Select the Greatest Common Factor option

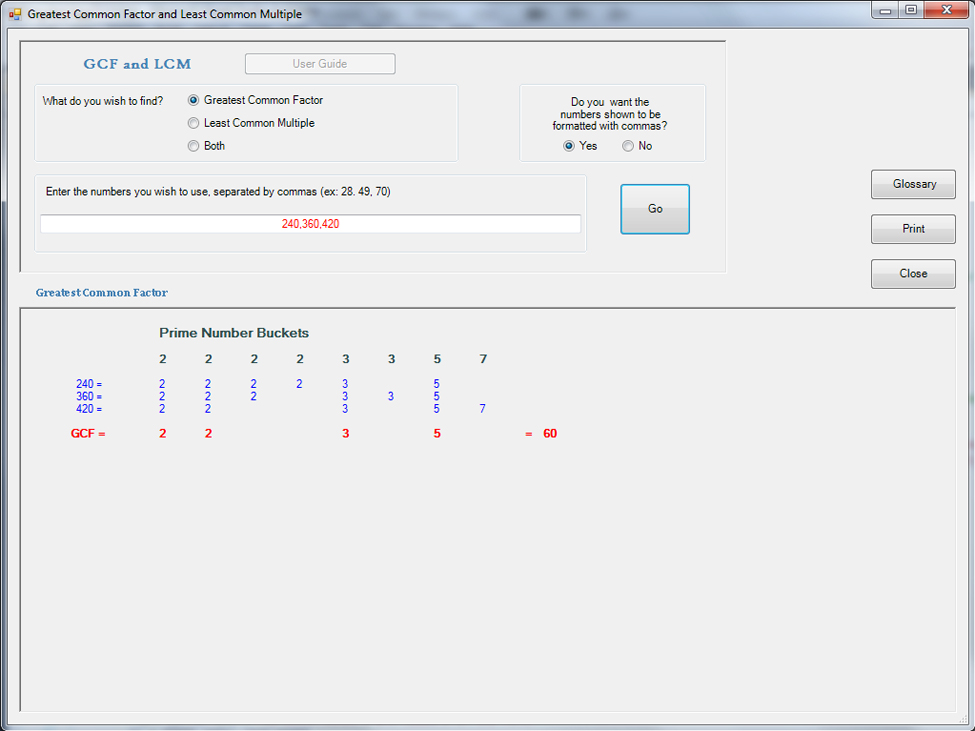194,100
